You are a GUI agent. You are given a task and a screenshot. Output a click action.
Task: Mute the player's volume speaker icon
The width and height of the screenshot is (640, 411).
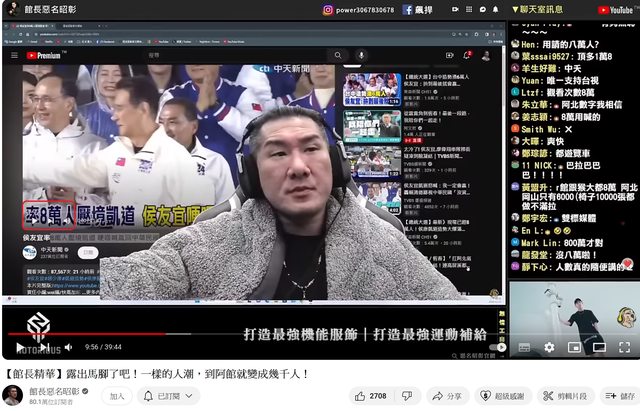point(69,347)
